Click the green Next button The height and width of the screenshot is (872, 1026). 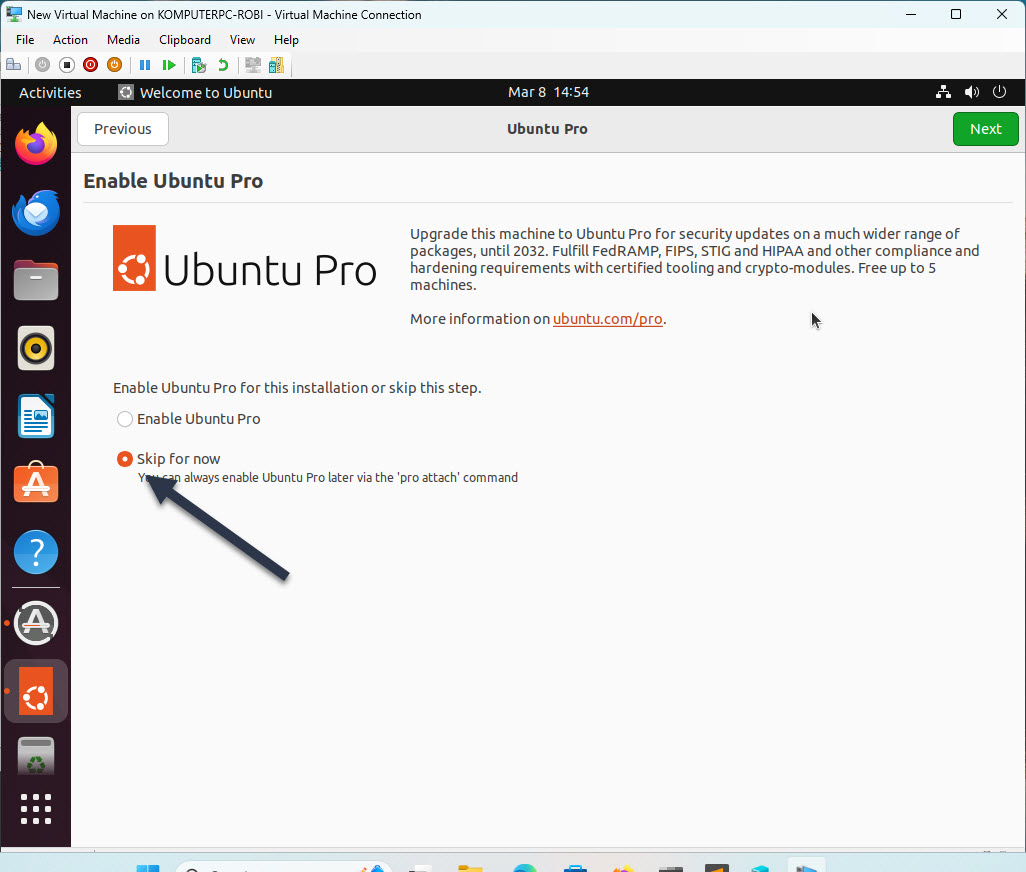985,129
